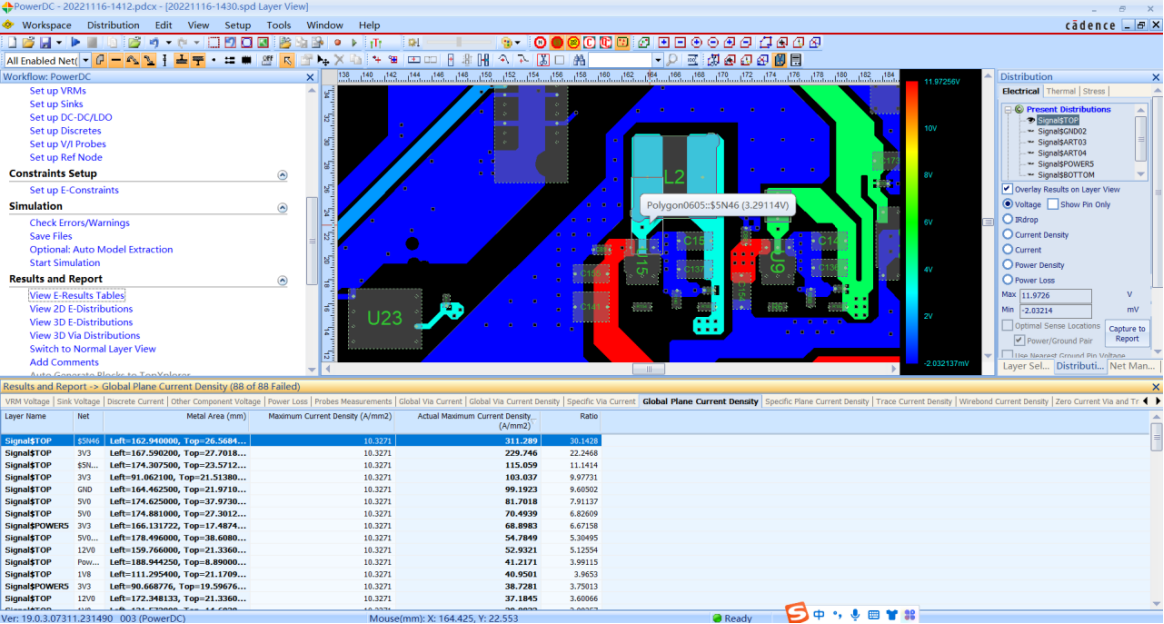The width and height of the screenshot is (1164, 624).
Task: Click the red record dot icon
Action: (337, 42)
